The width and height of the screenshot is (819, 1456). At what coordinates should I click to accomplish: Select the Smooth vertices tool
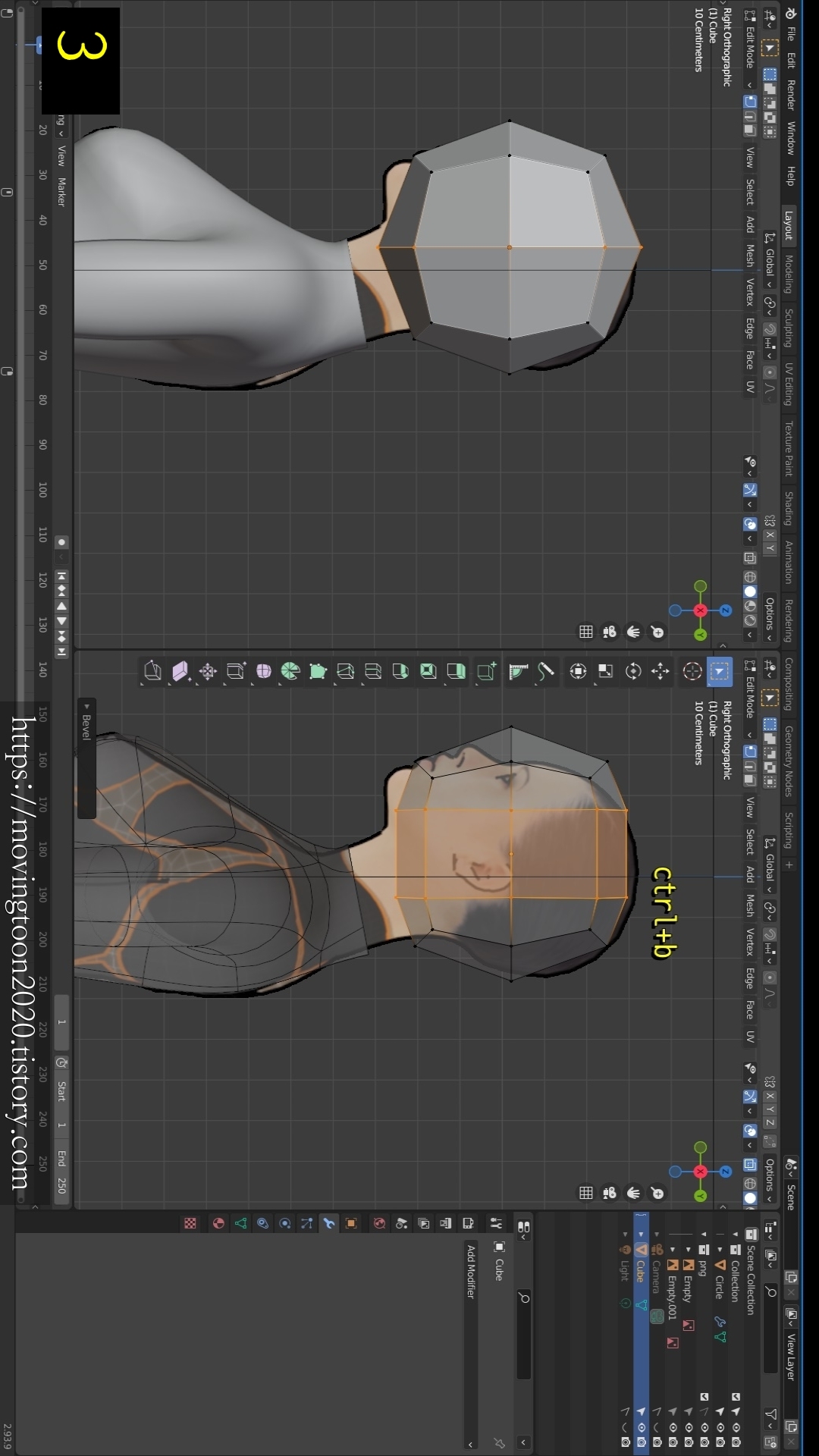click(x=263, y=671)
